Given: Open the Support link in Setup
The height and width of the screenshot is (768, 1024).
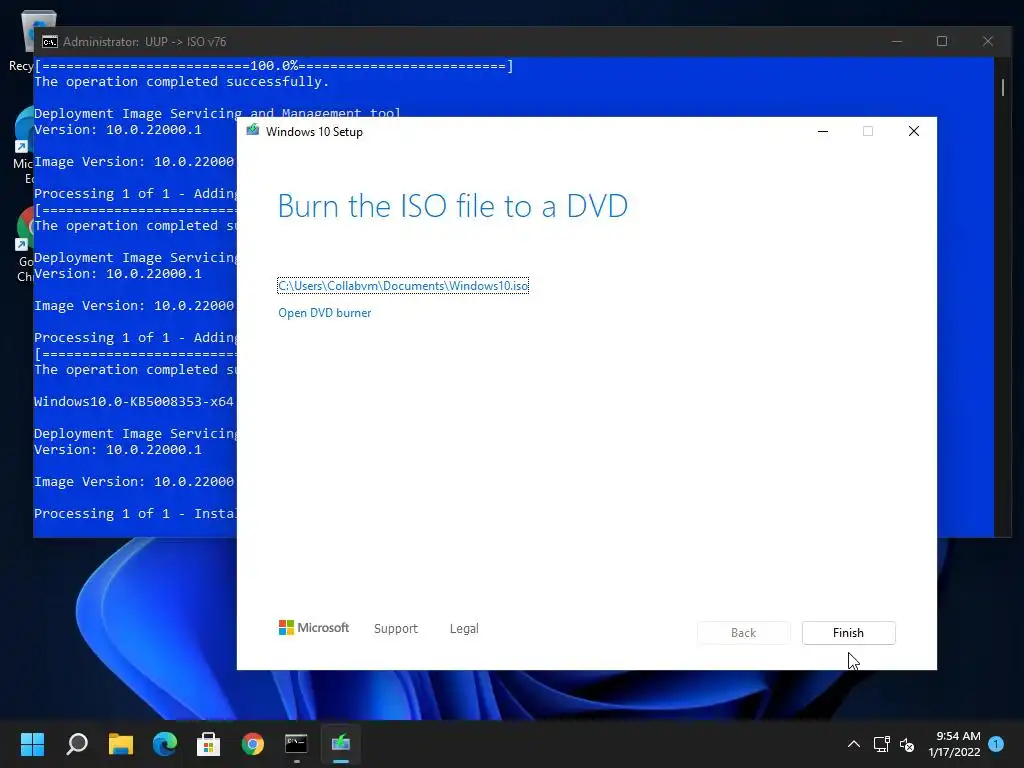Looking at the screenshot, I should [396, 628].
